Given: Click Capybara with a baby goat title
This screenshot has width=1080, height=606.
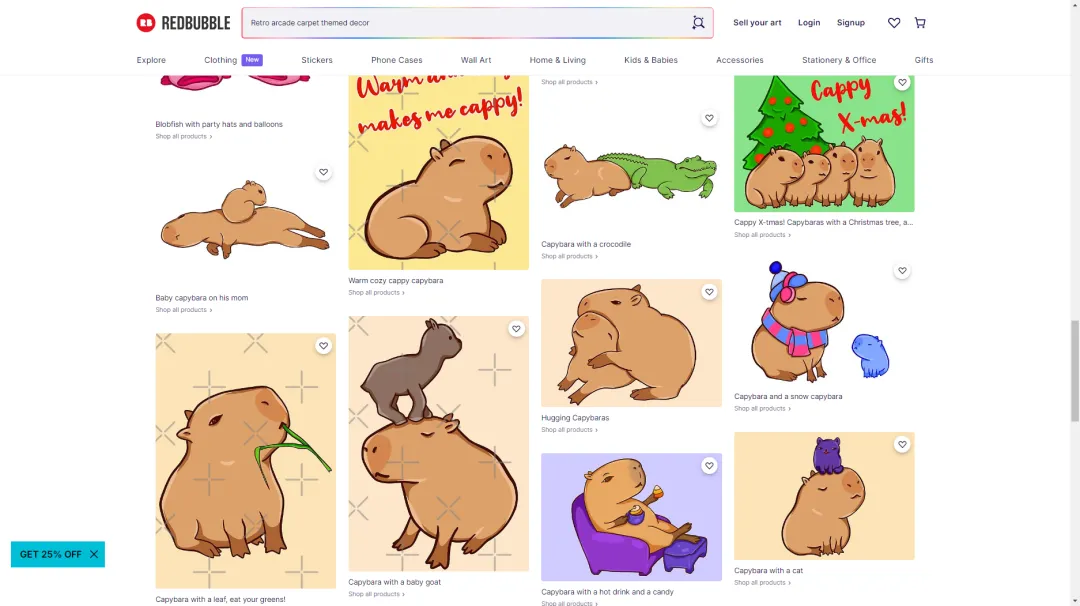Looking at the screenshot, I should point(394,583).
